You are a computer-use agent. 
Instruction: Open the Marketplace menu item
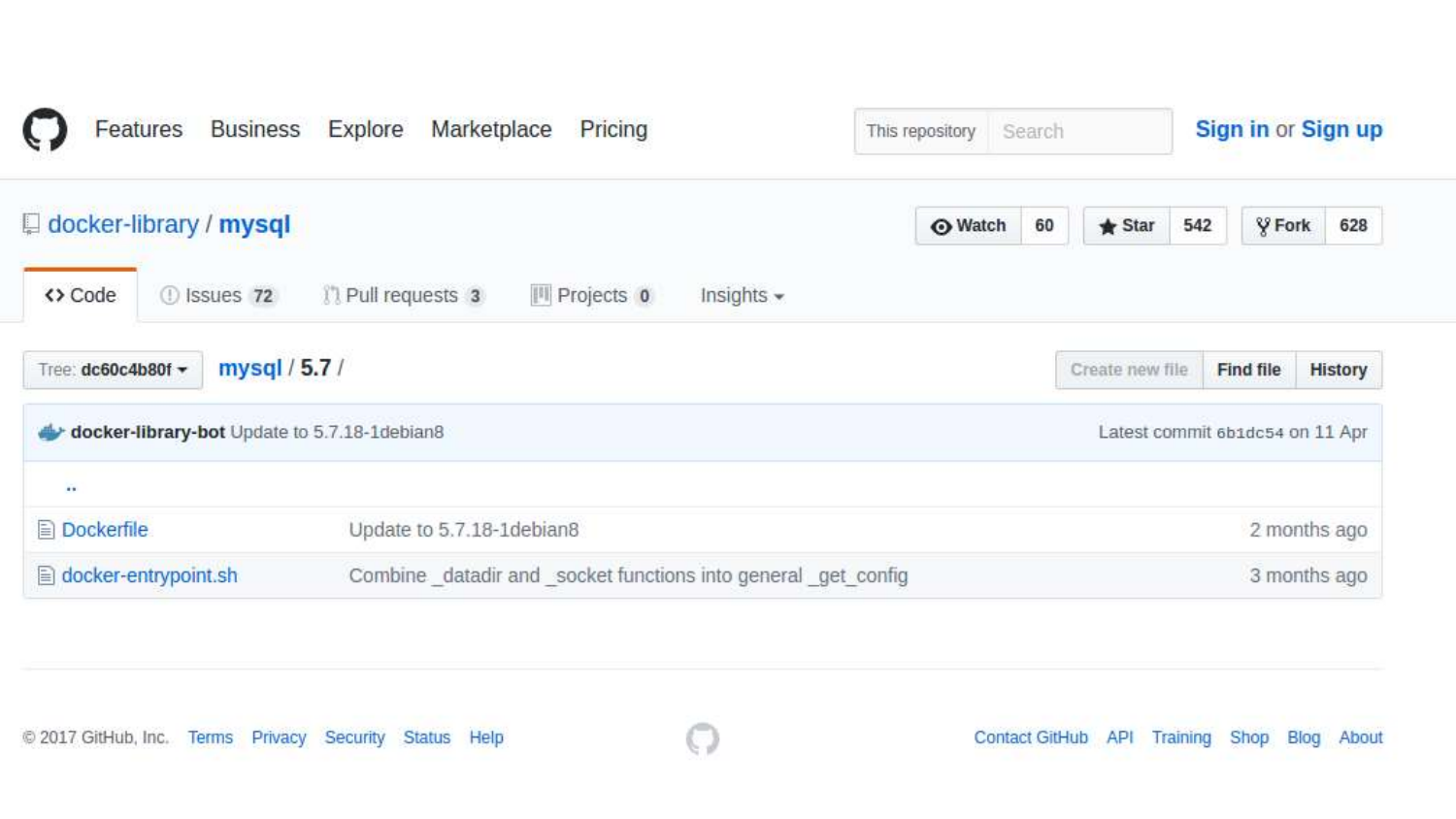[x=491, y=129]
